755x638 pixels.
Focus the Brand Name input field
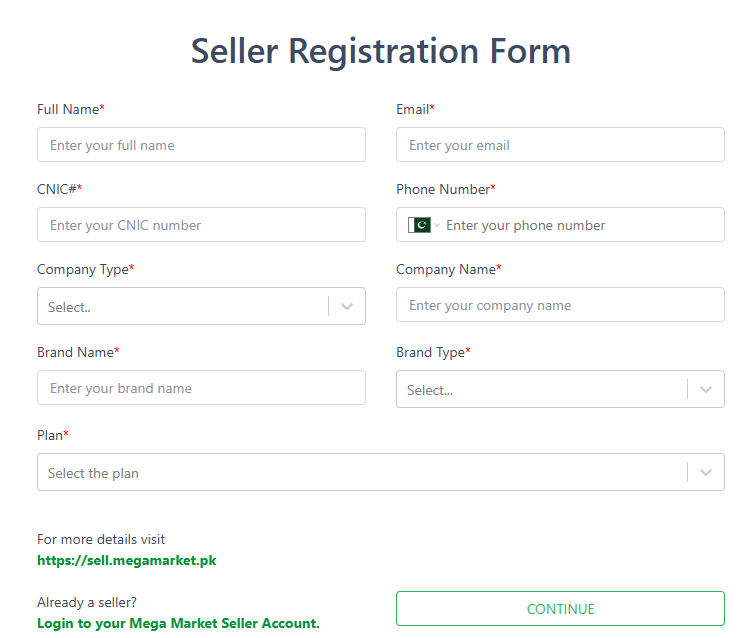click(201, 388)
